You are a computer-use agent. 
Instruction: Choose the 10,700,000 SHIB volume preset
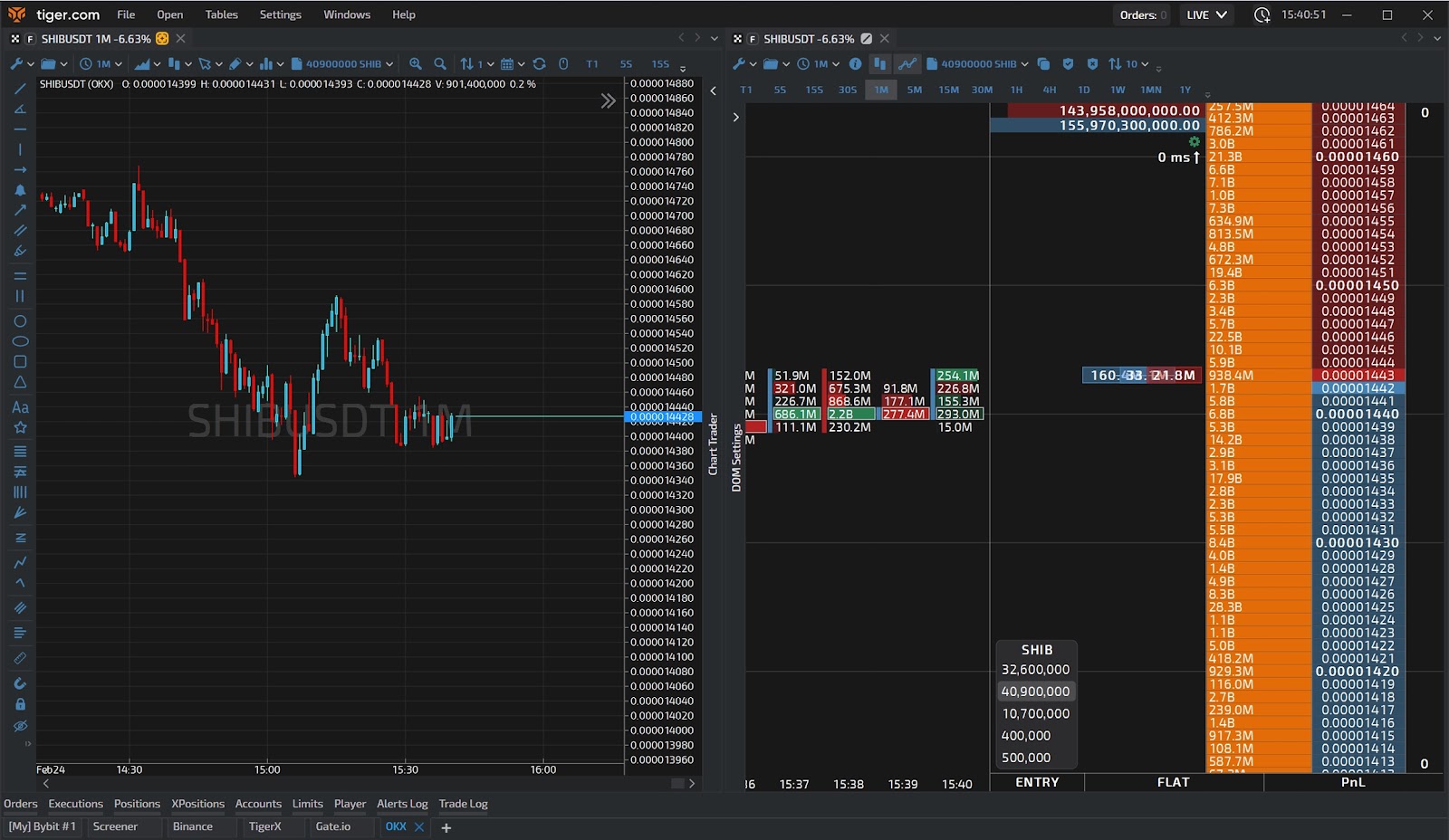[x=1035, y=713]
